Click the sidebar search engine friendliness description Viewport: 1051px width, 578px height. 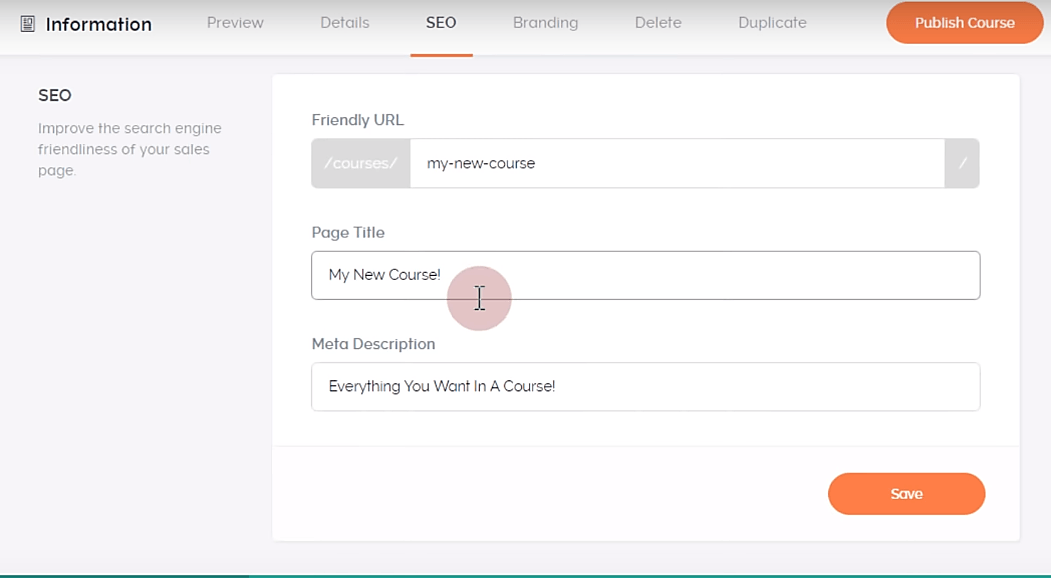coord(130,149)
